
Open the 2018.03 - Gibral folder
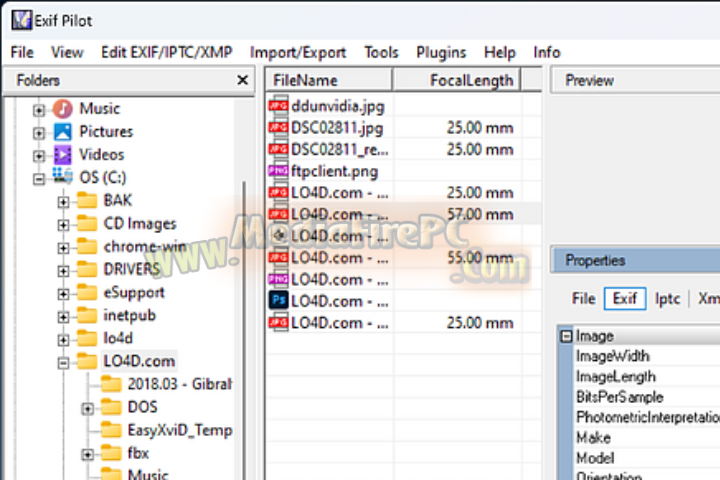pyautogui.click(x=180, y=384)
